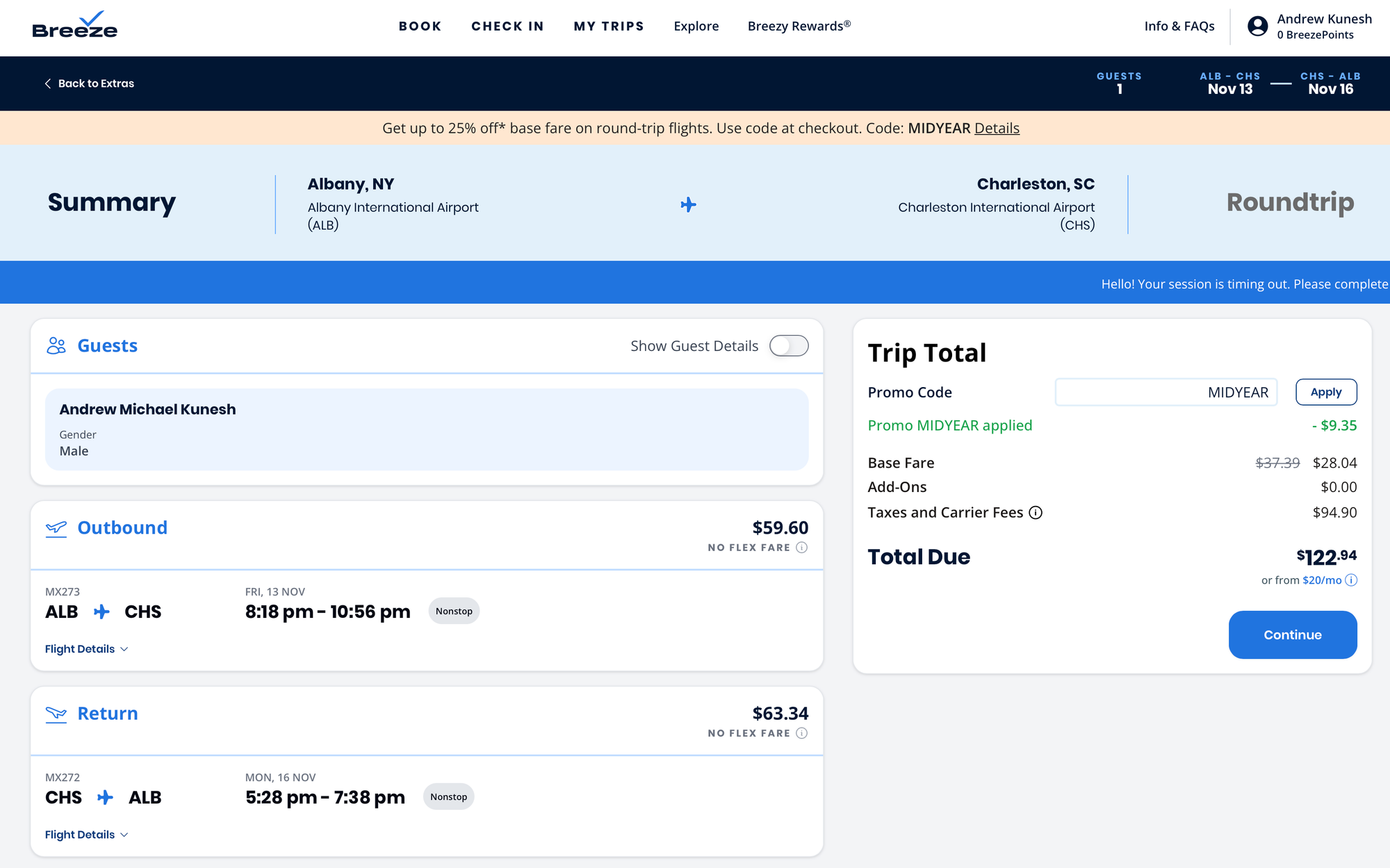This screenshot has width=1390, height=868.
Task: Click the outbound price $59.60
Action: pos(780,528)
